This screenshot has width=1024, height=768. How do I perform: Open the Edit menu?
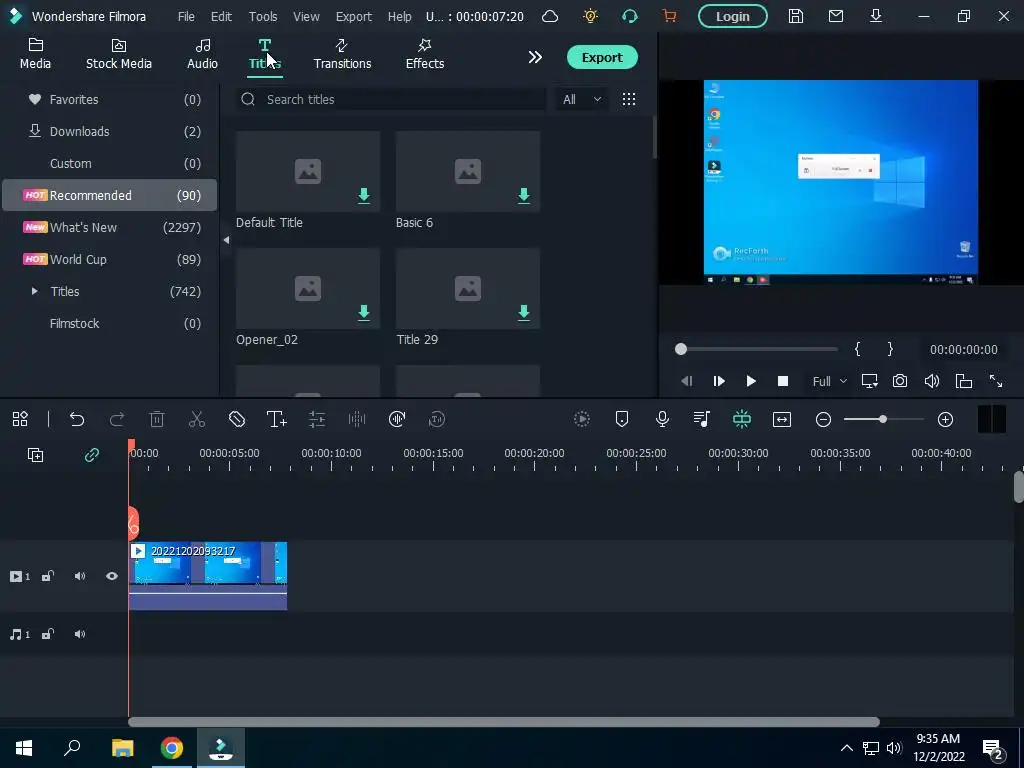(x=221, y=16)
